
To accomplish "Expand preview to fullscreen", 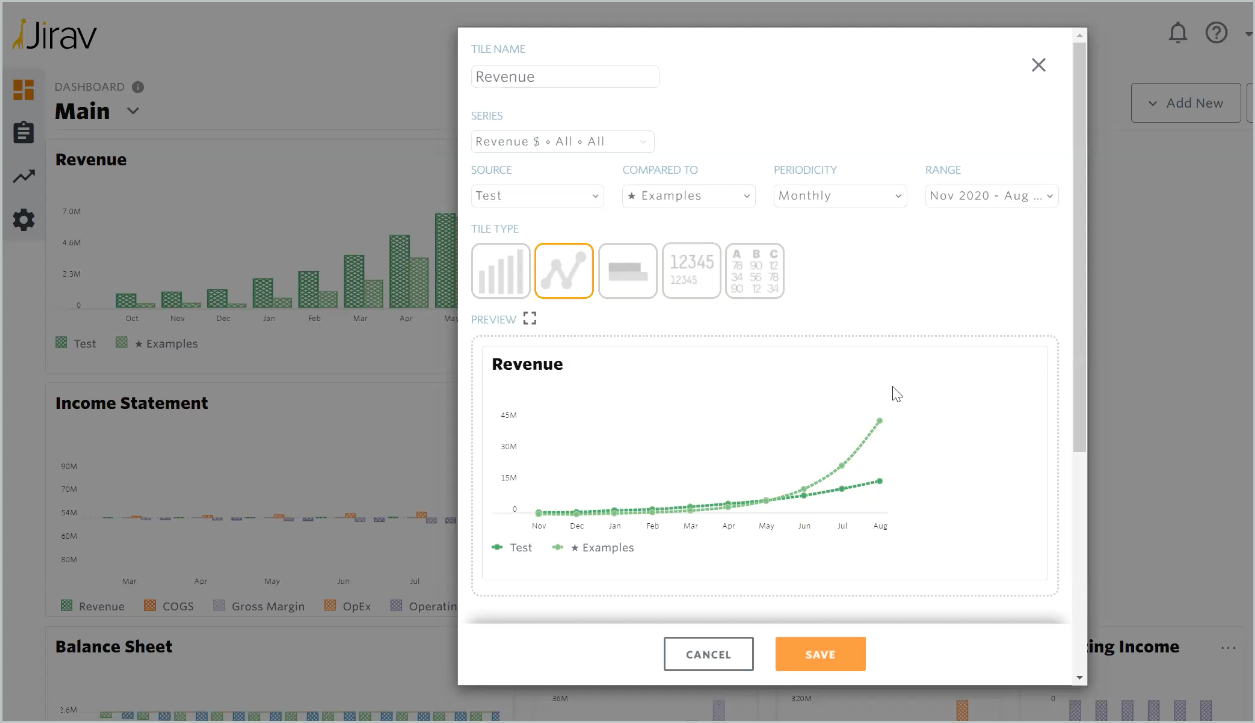I will coord(530,319).
